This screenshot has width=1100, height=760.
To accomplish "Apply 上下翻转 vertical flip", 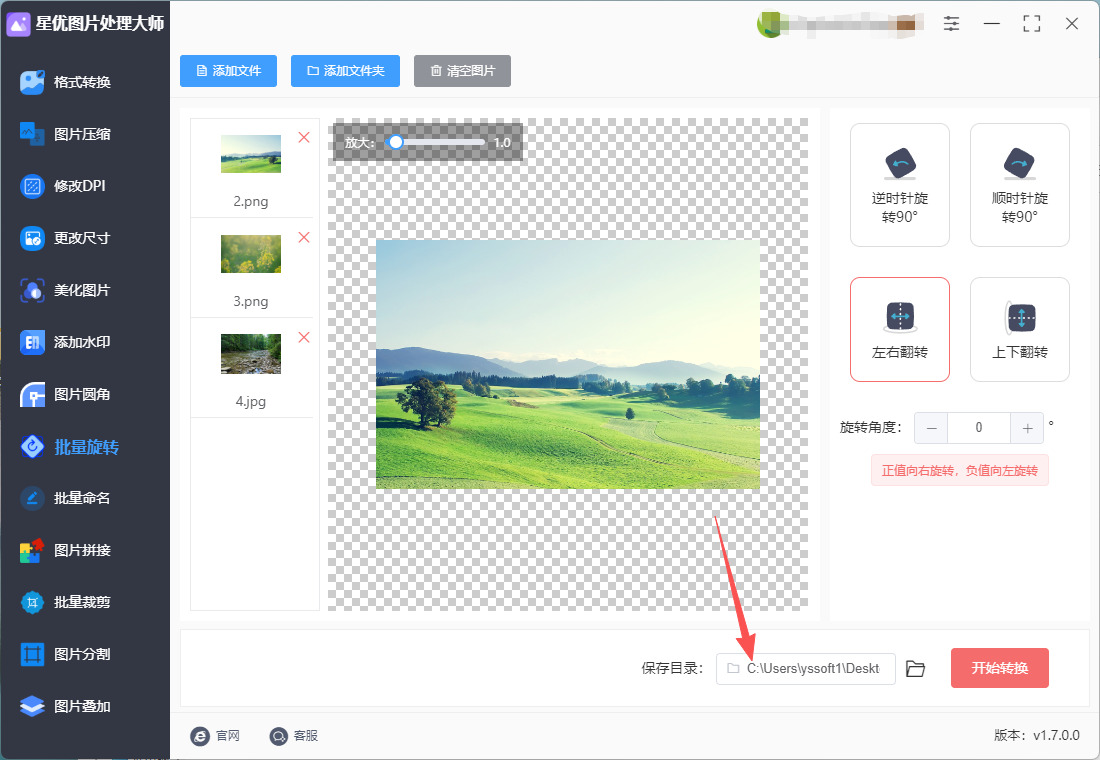I will (1019, 330).
